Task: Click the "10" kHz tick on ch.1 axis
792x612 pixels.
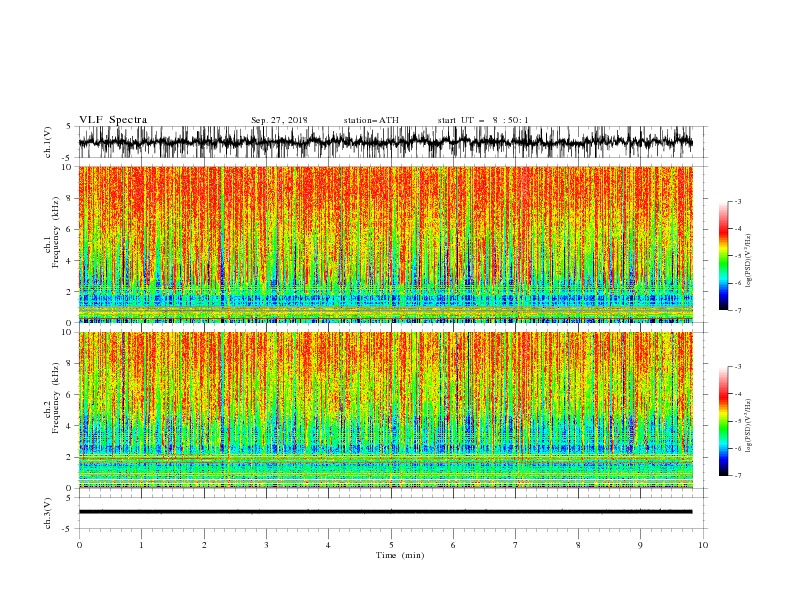Action: click(x=68, y=167)
